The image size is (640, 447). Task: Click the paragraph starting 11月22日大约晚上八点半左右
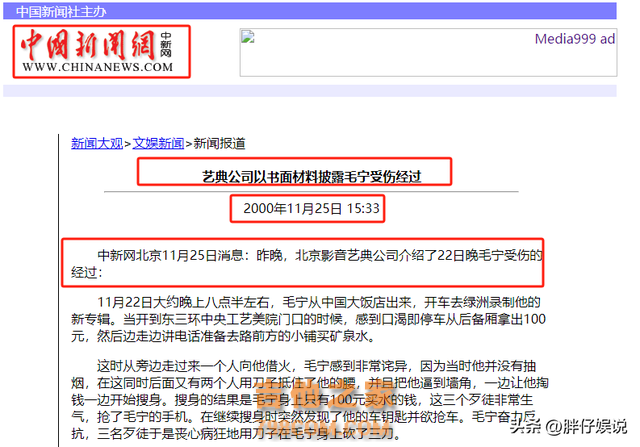coord(309,319)
